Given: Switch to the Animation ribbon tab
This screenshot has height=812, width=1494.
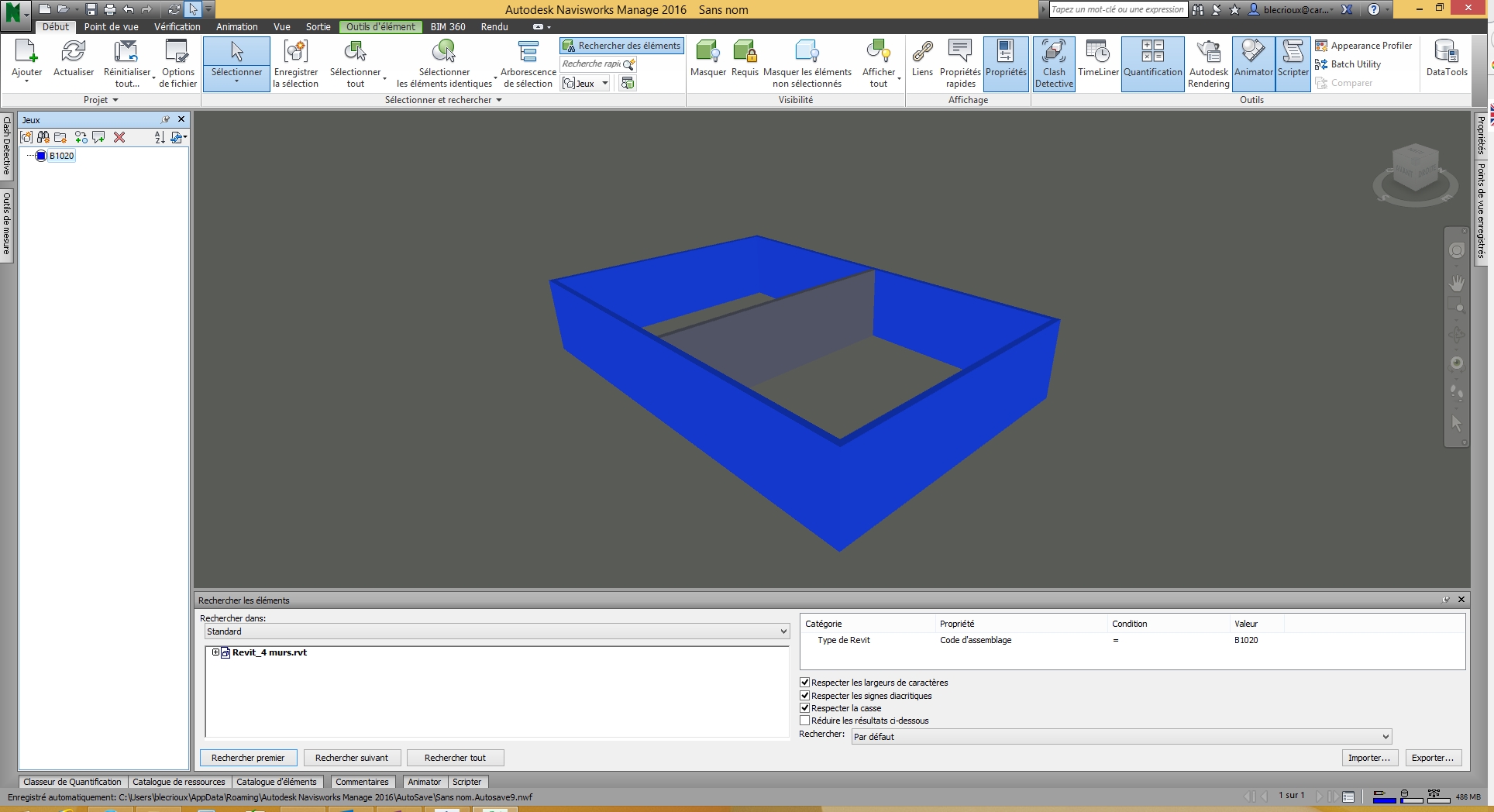Looking at the screenshot, I should pos(236,26).
